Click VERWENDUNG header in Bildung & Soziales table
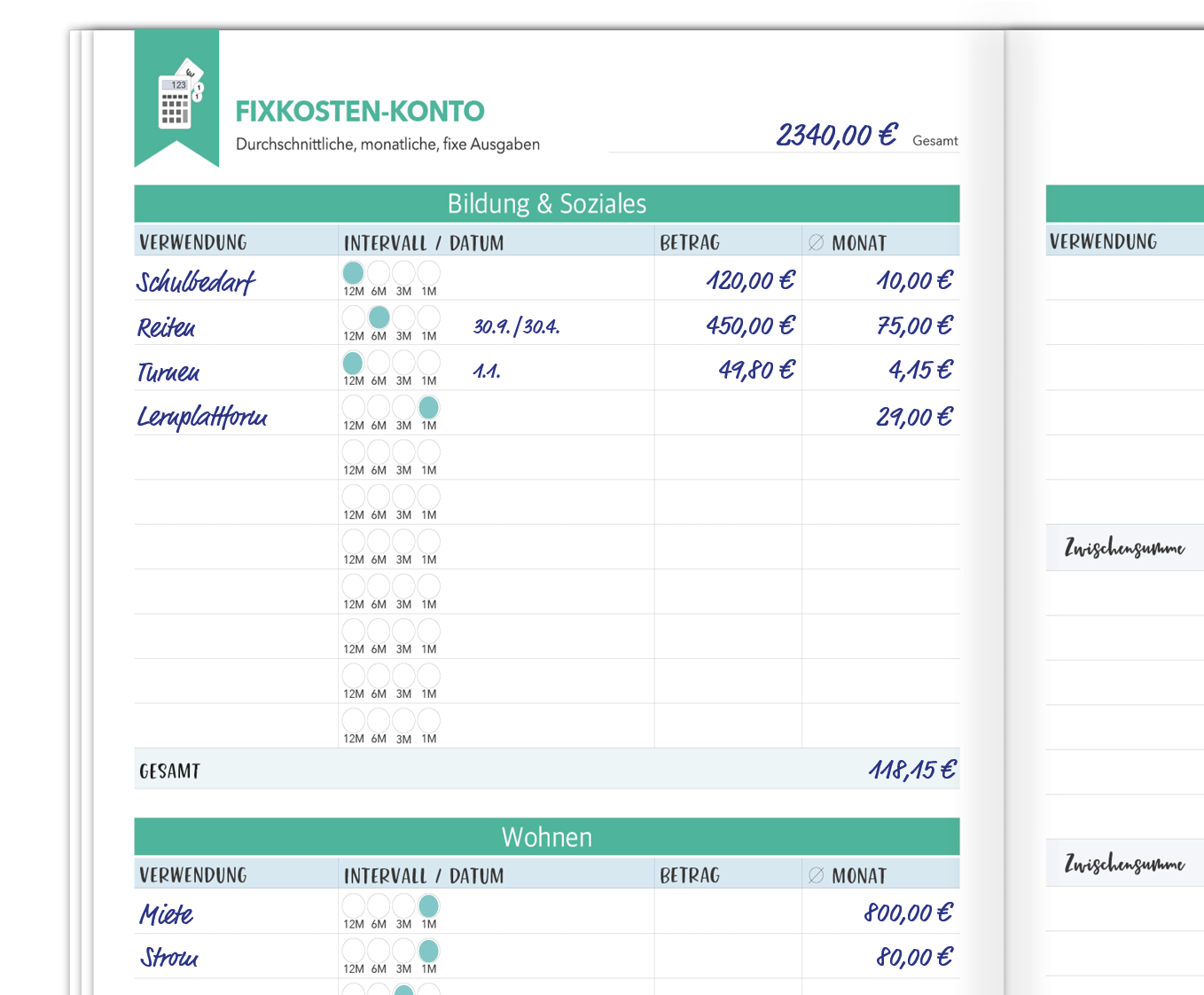 point(193,242)
